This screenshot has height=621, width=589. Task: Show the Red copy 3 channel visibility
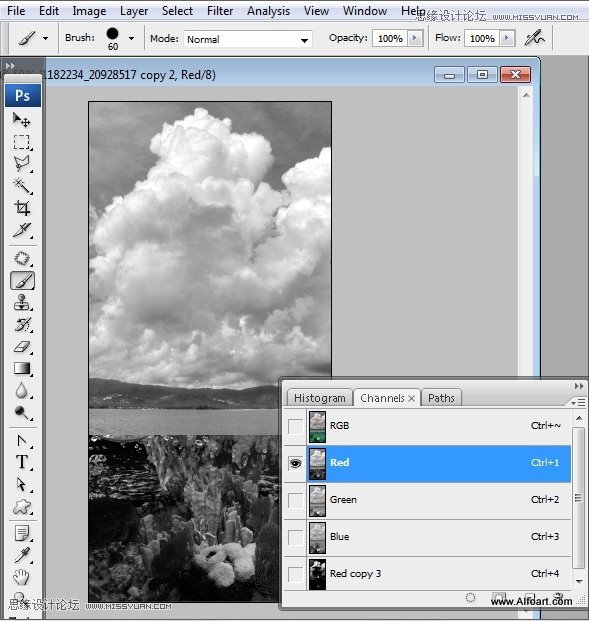(295, 574)
